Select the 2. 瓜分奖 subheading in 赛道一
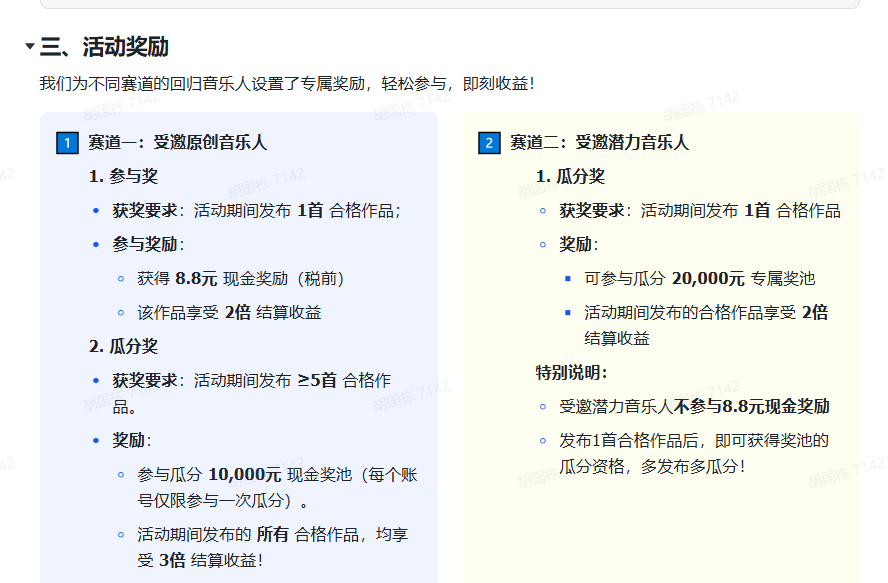The image size is (888, 583). (x=123, y=347)
